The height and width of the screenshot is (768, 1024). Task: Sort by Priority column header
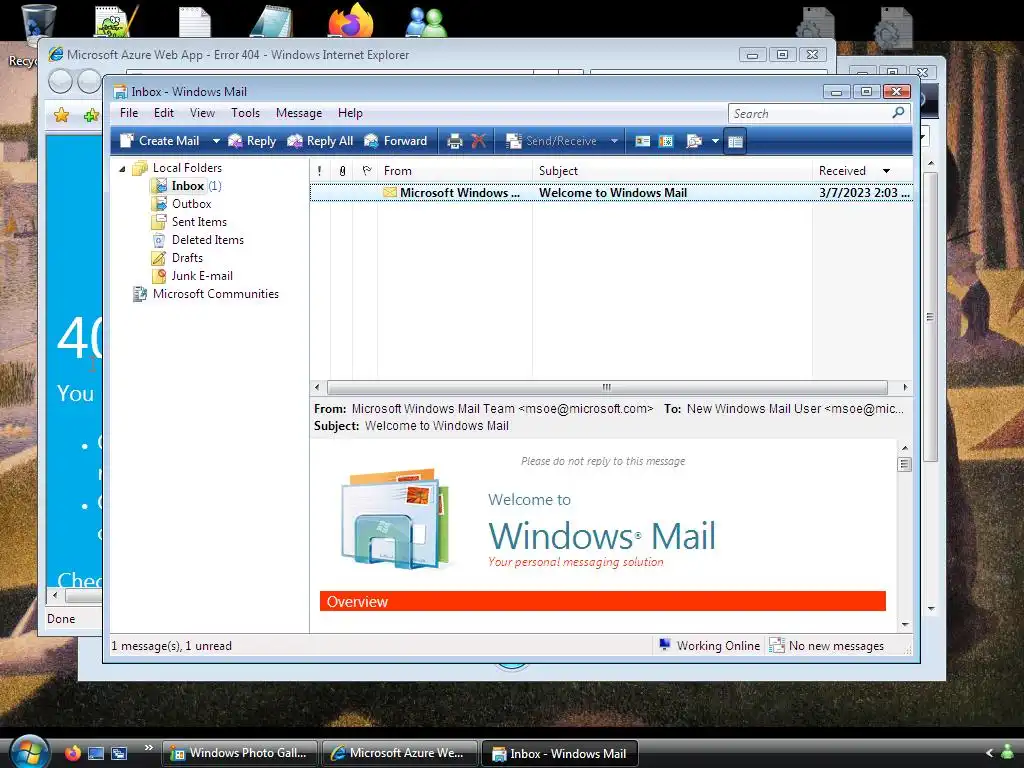pyautogui.click(x=319, y=171)
